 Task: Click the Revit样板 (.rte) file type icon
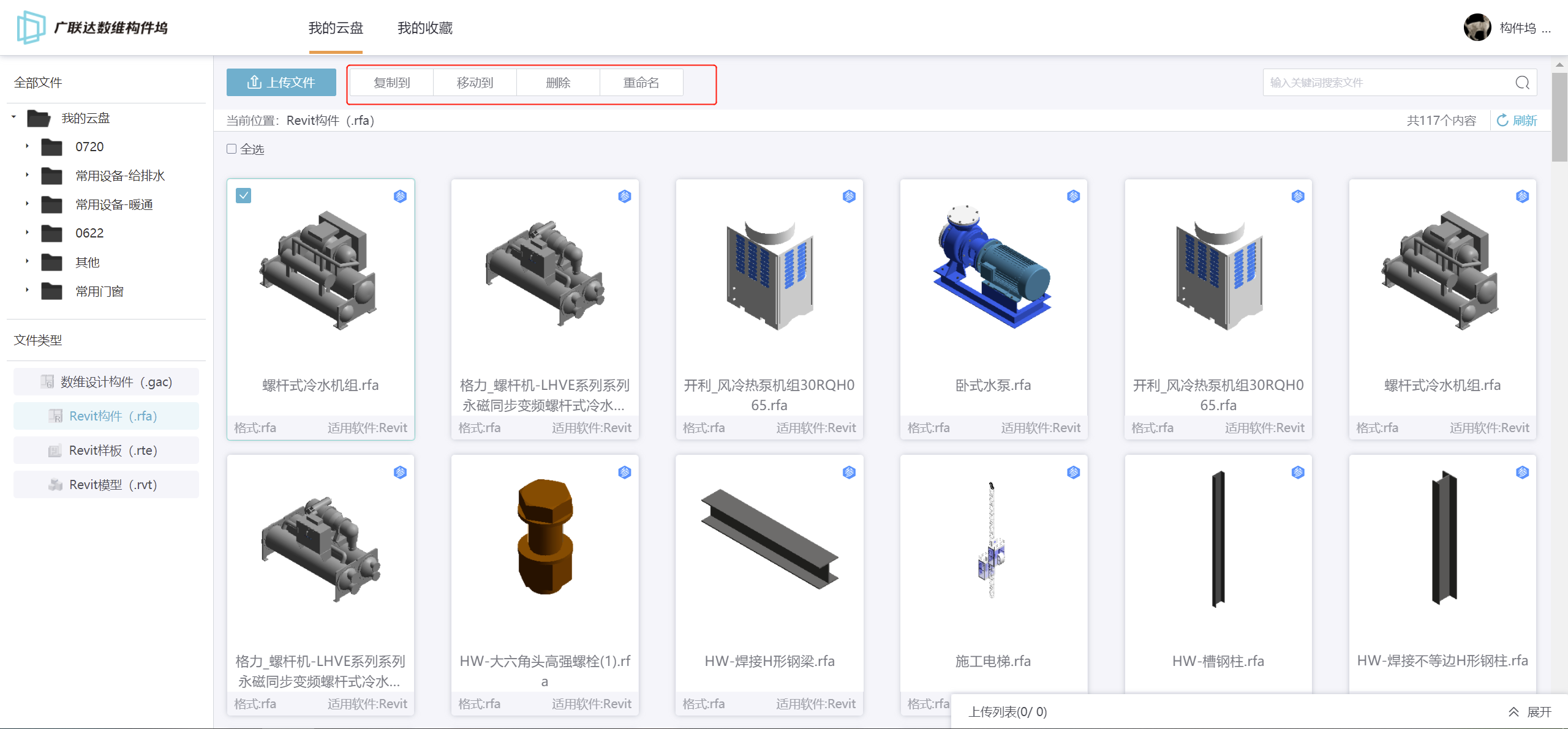pyautogui.click(x=55, y=450)
